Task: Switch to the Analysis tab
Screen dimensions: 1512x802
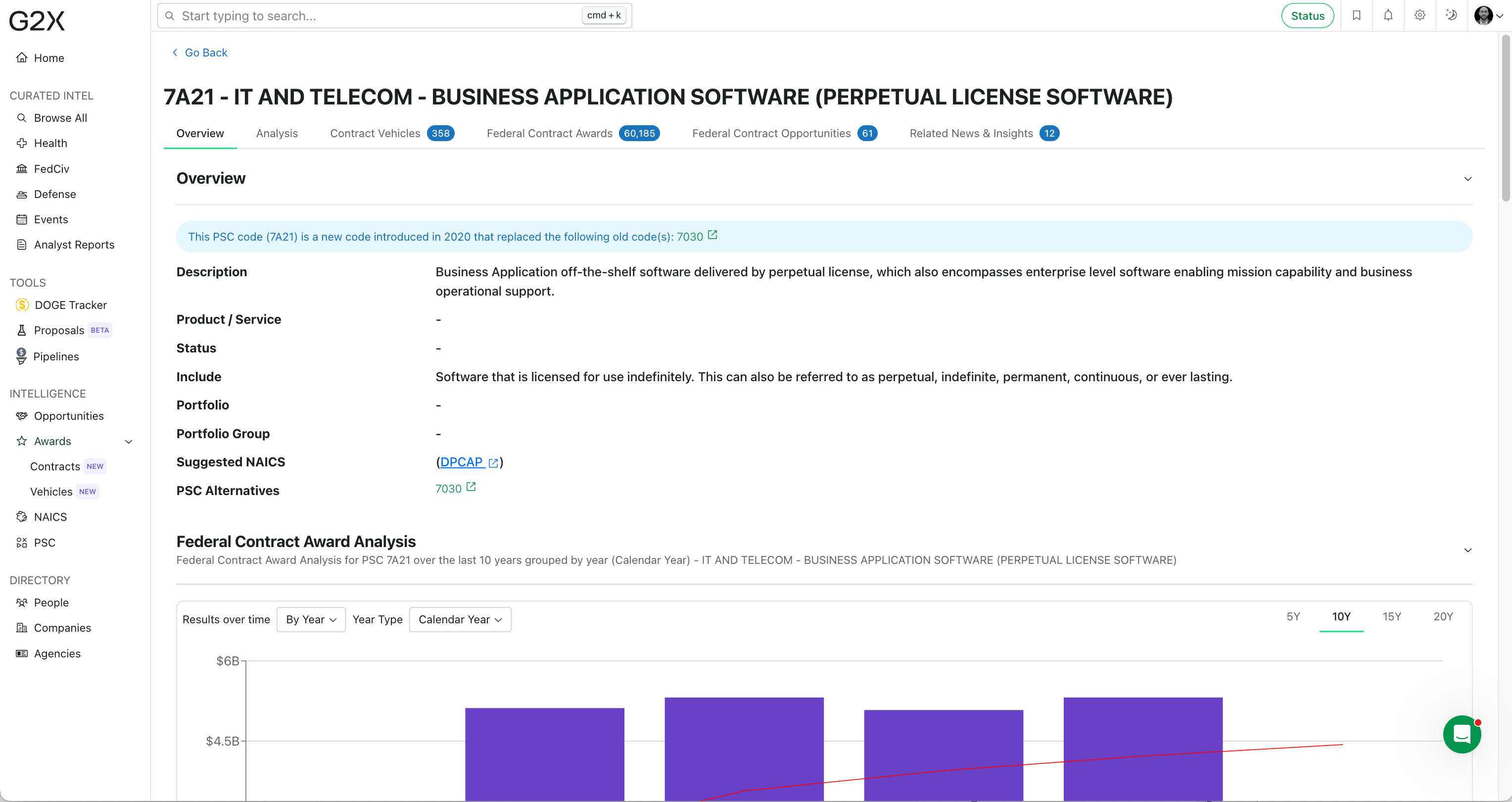Action: pyautogui.click(x=277, y=133)
